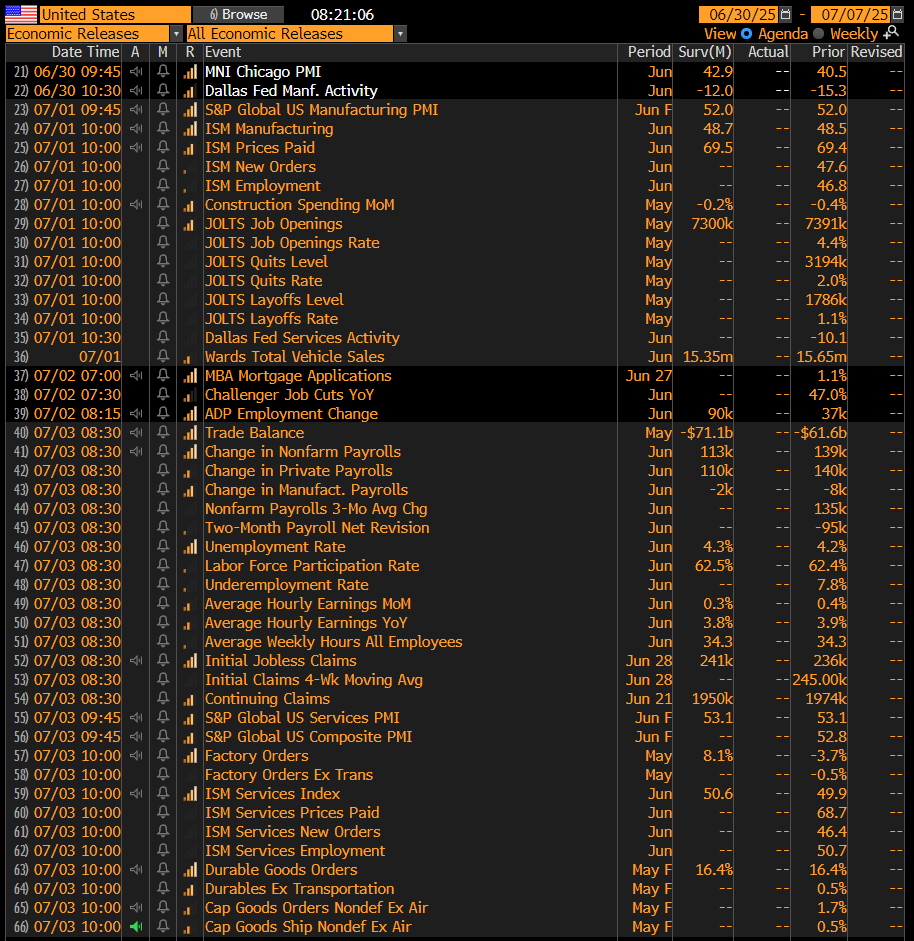Click the speaker icon for Trade Balance row

pos(136,433)
